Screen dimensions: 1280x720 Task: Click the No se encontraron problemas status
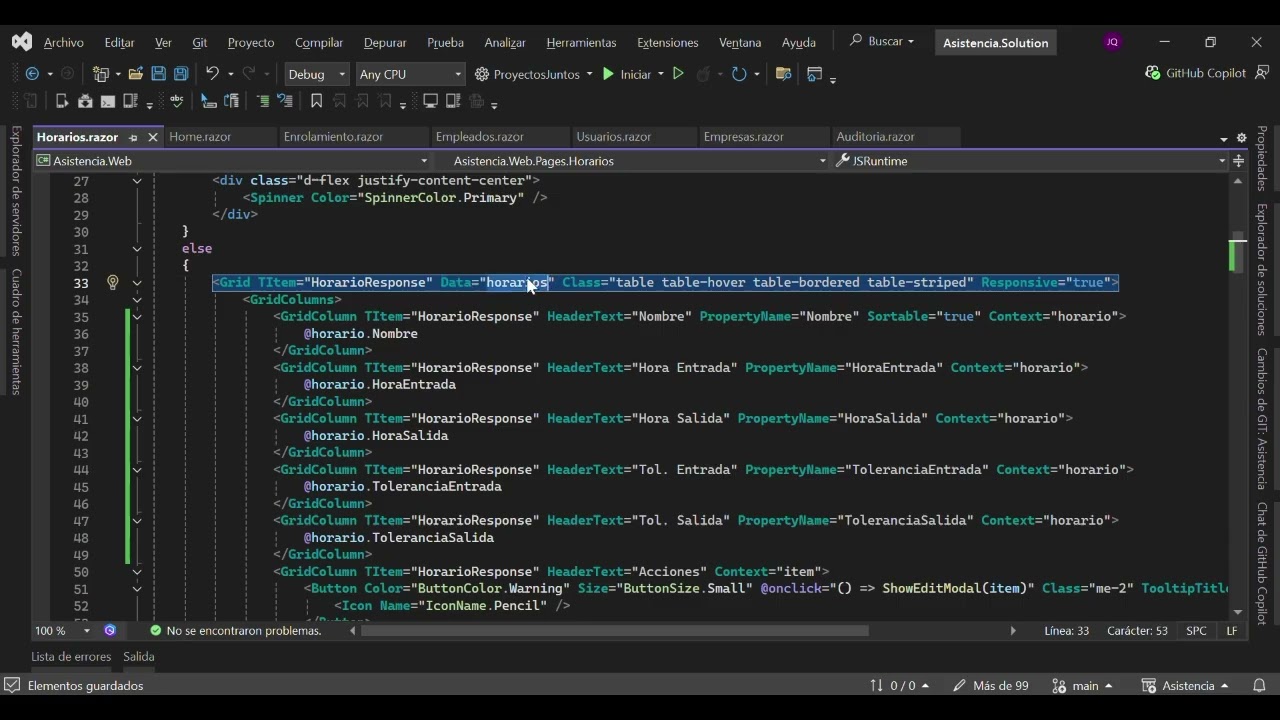coord(236,631)
